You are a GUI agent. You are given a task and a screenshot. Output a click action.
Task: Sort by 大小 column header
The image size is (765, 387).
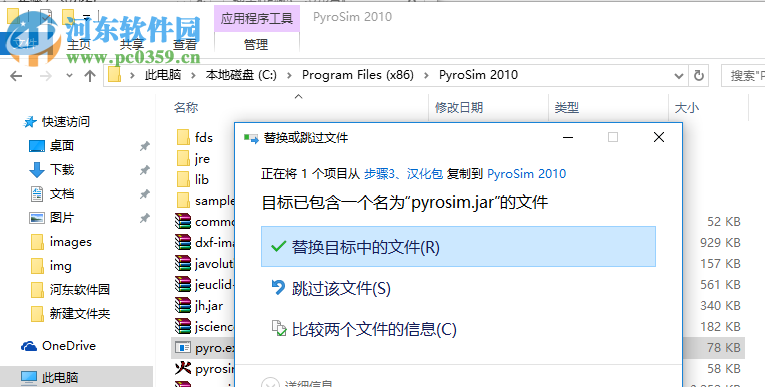[686, 107]
